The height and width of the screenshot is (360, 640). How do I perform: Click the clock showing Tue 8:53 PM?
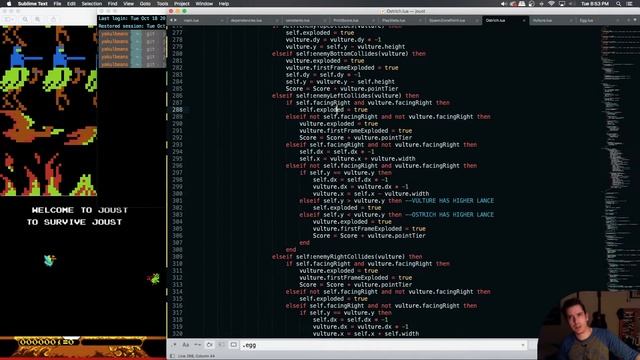(x=595, y=4)
